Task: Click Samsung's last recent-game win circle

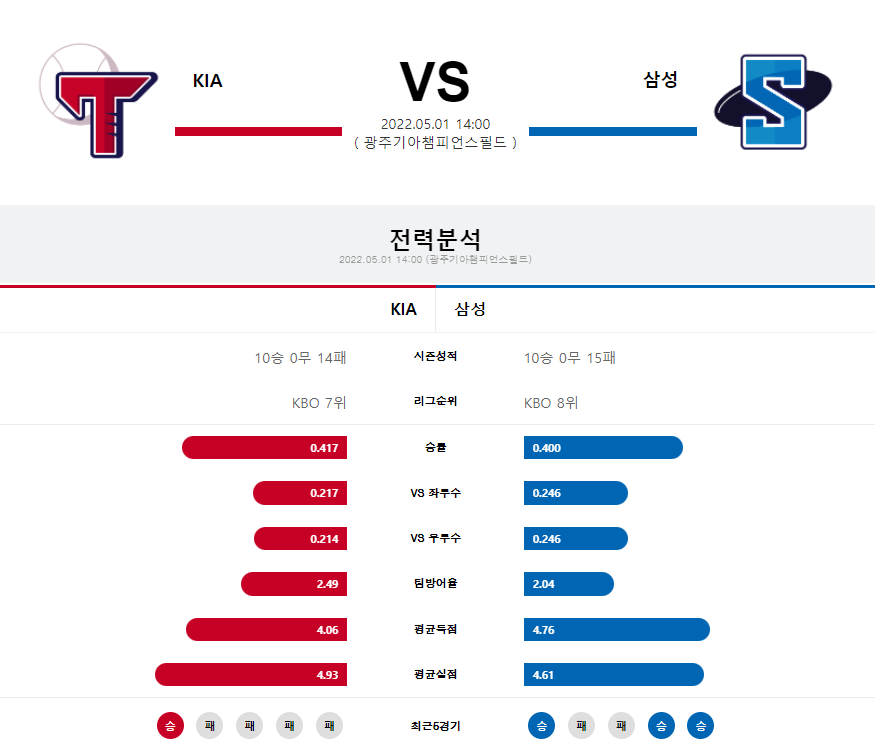Action: 700,726
